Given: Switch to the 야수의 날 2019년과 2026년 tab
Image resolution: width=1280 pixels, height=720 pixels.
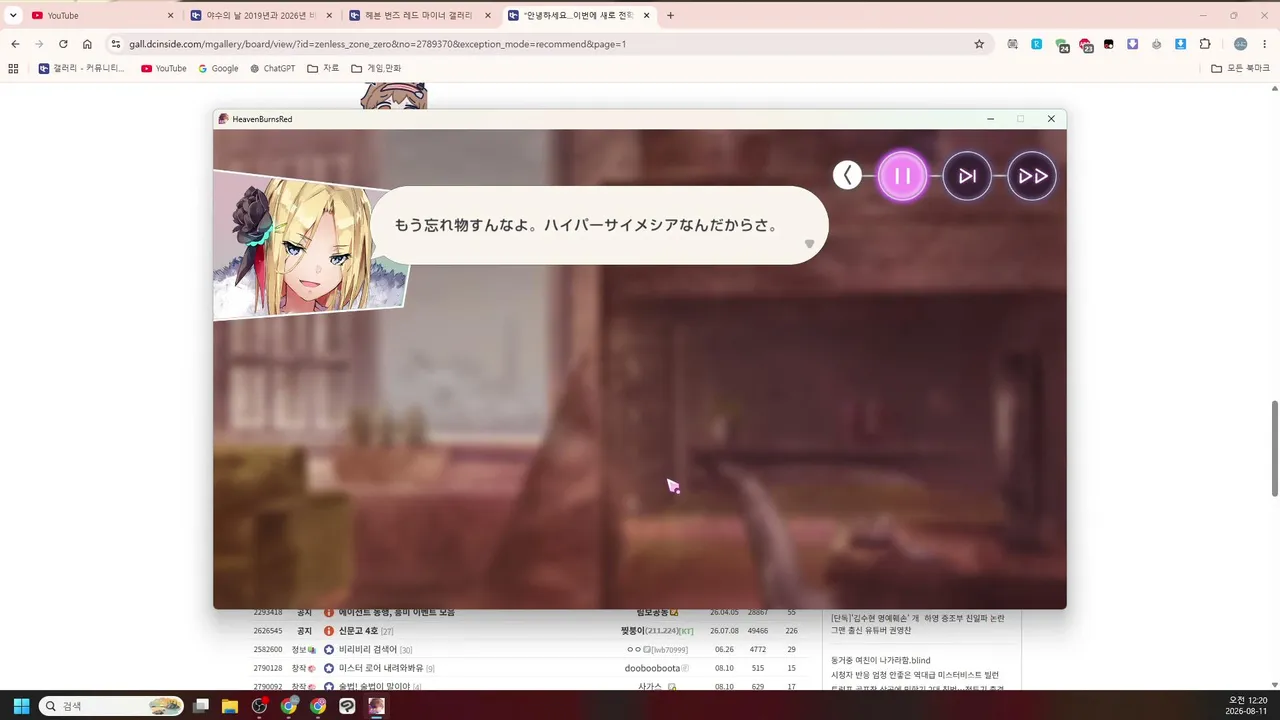Looking at the screenshot, I should 261,15.
